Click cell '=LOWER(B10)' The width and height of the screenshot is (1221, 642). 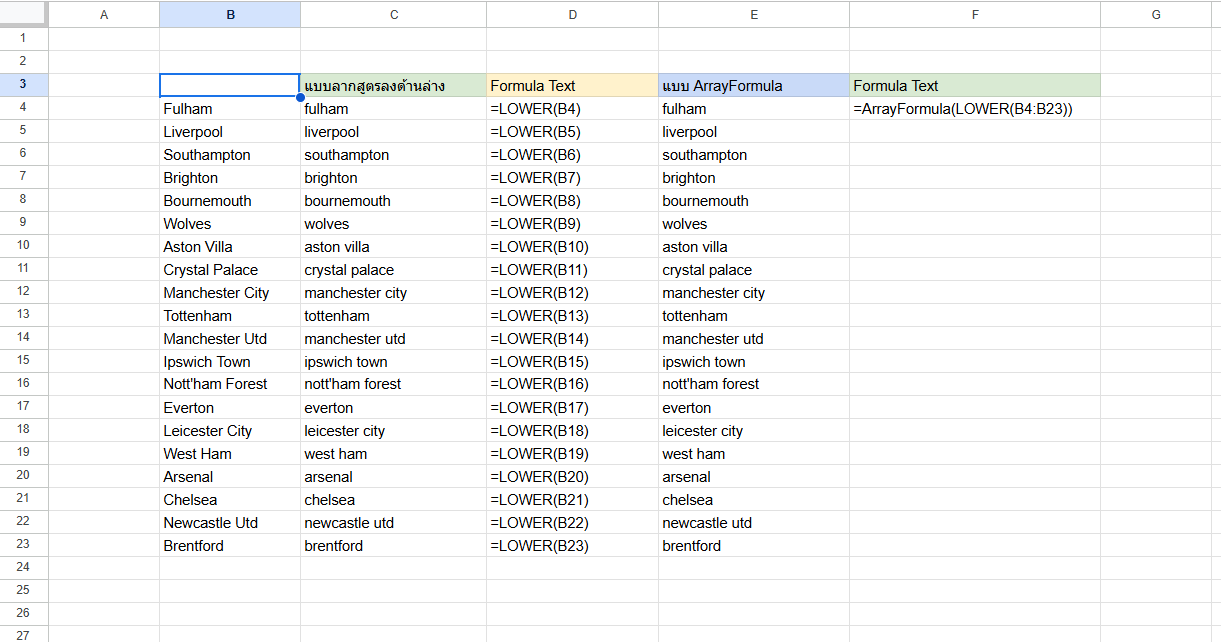pos(572,246)
